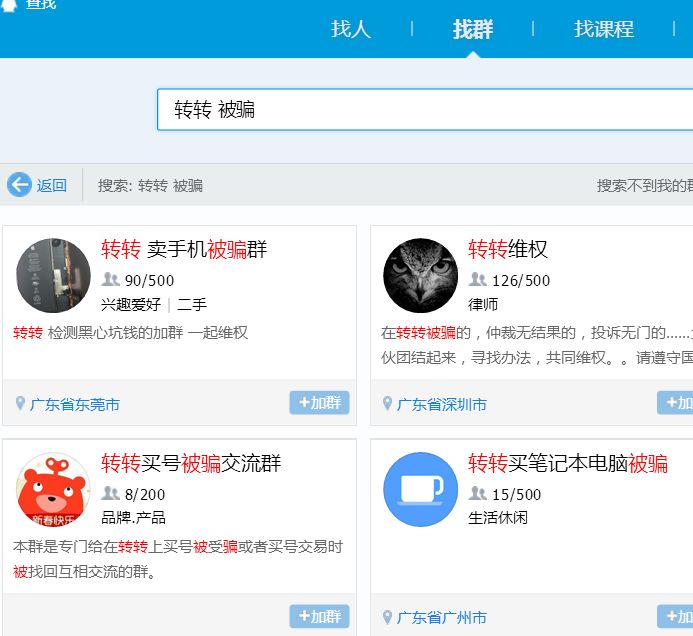Click member count 126/500
The height and width of the screenshot is (636, 693).
click(x=521, y=280)
